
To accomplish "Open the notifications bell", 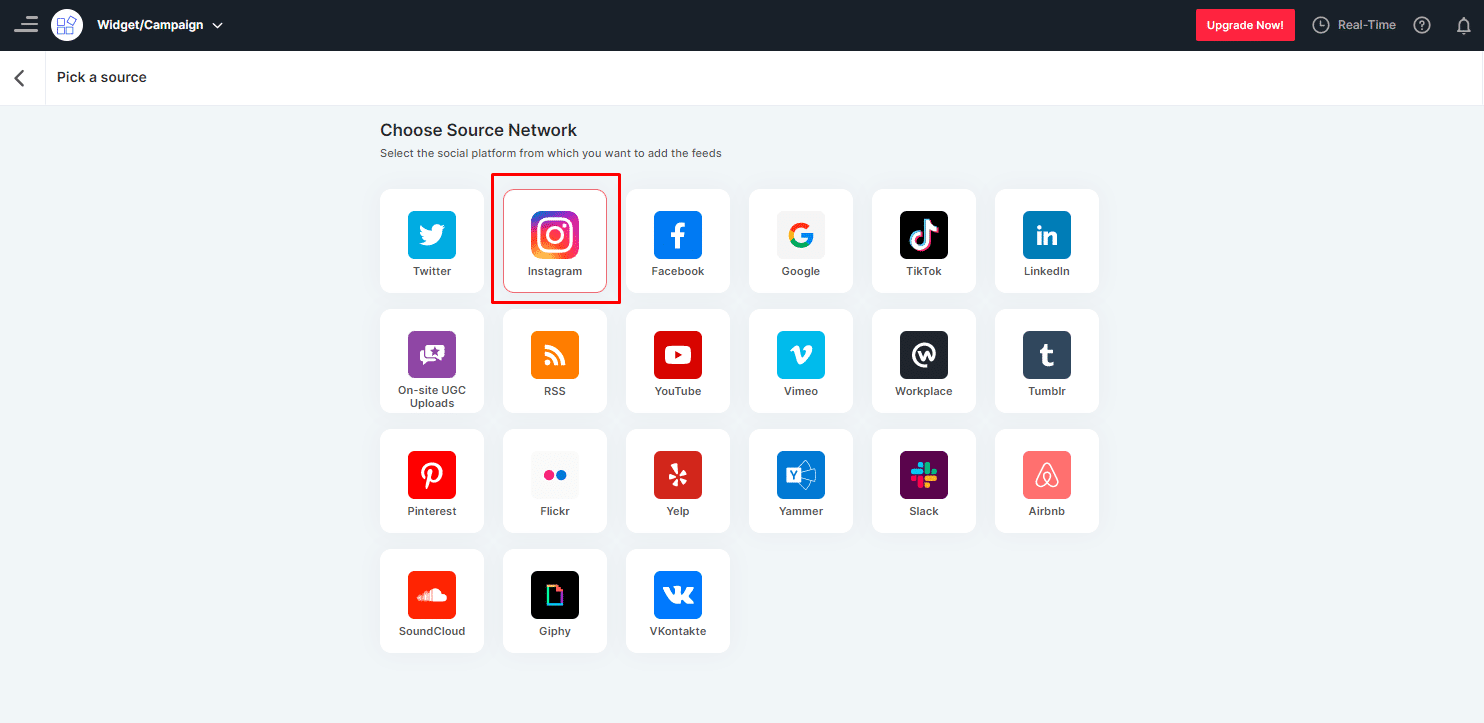I will (x=1463, y=25).
